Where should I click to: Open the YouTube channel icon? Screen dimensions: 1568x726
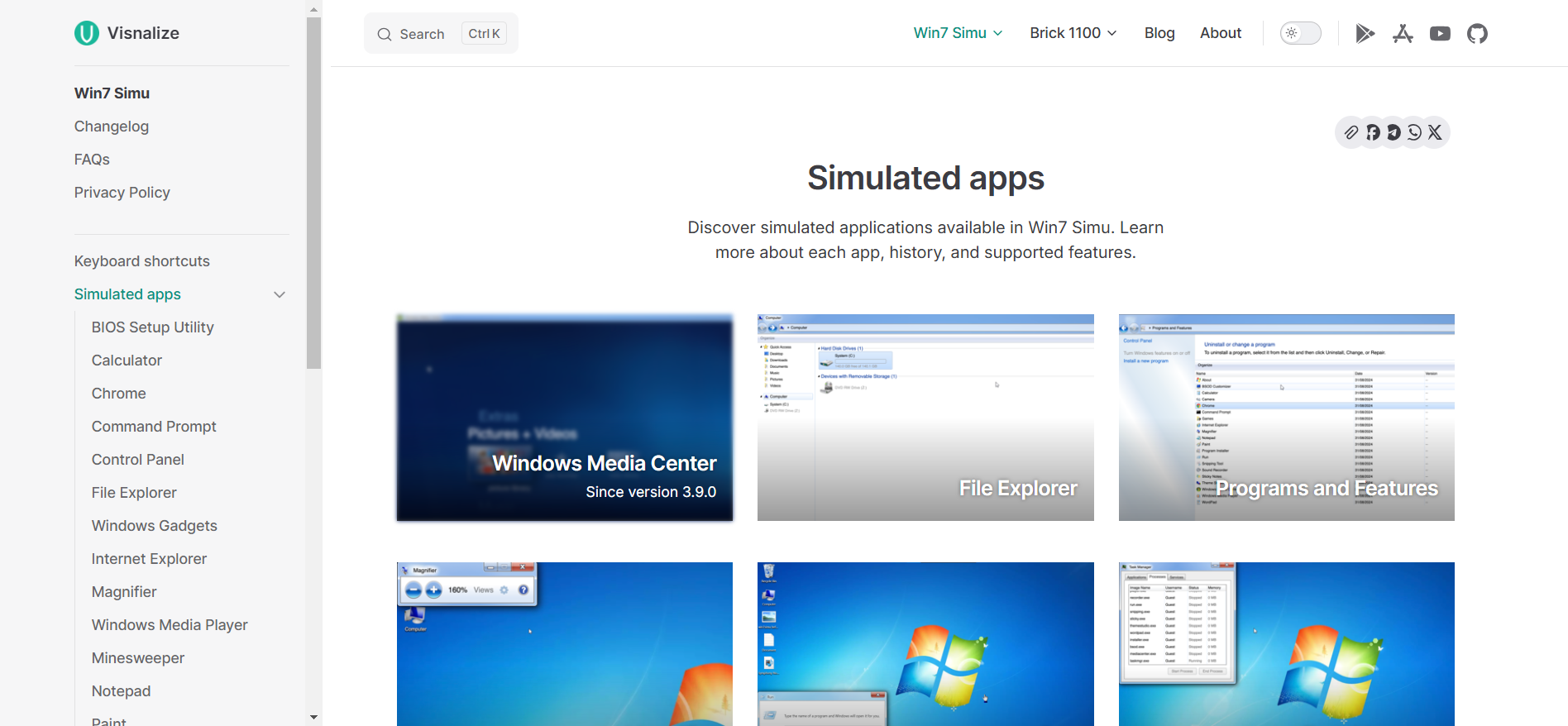pyautogui.click(x=1440, y=34)
